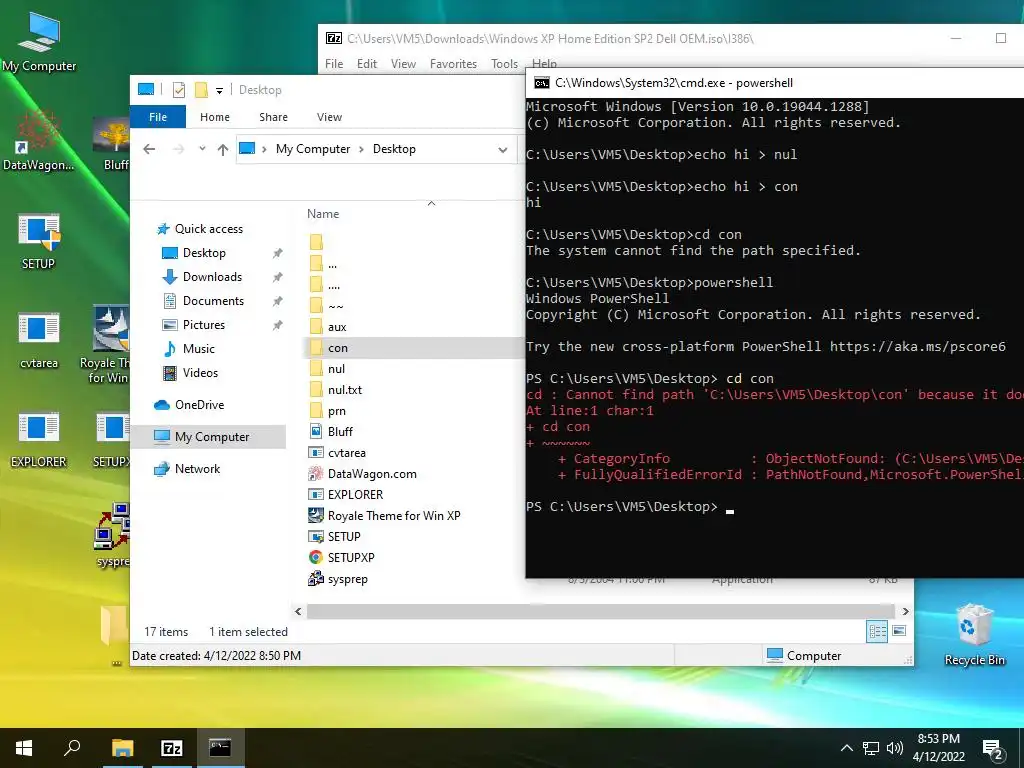Open Customize Quick Access Toolbar dropdown
This screenshot has height=768, width=1024.
click(x=219, y=91)
